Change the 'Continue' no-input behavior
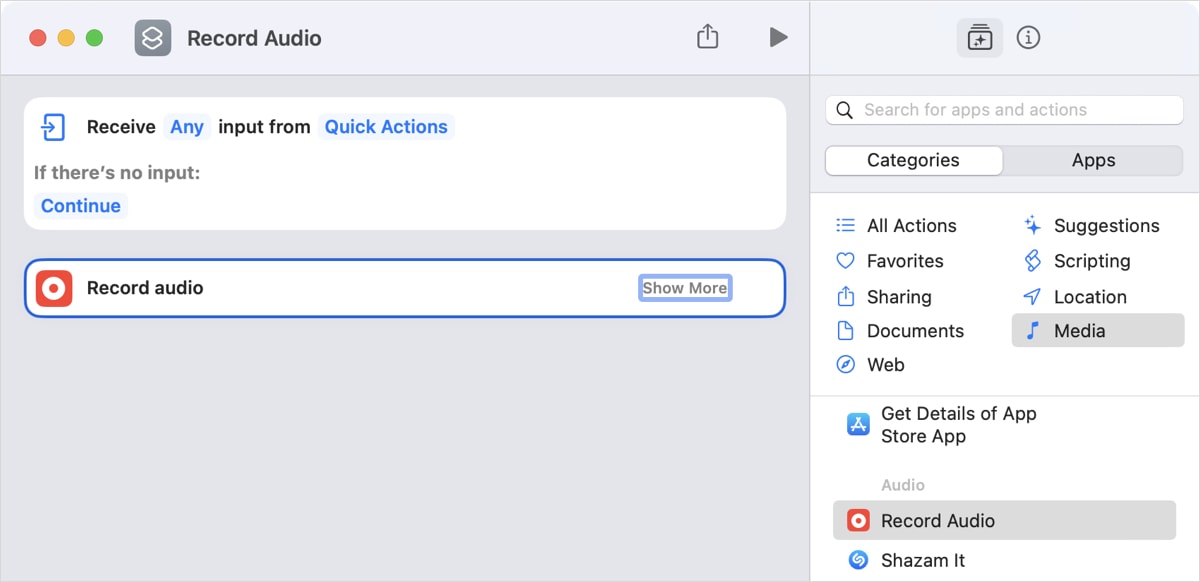Screen dimensions: 1200x582 point(80,205)
